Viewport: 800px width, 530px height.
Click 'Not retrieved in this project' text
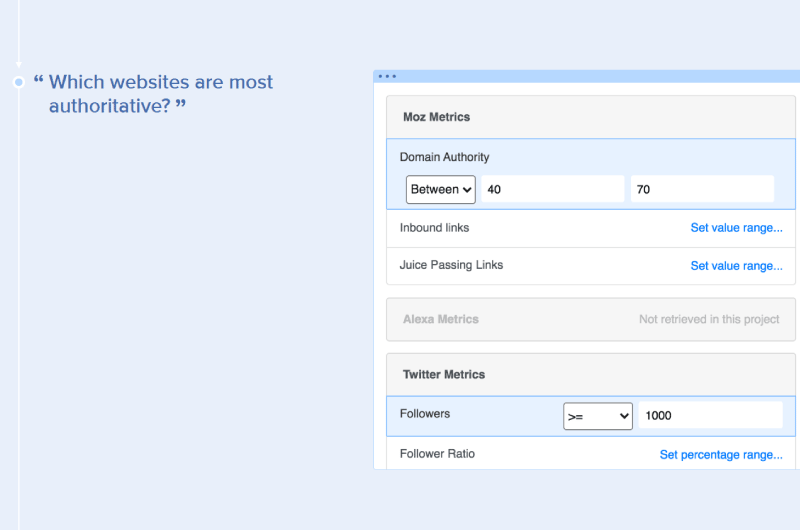709,319
